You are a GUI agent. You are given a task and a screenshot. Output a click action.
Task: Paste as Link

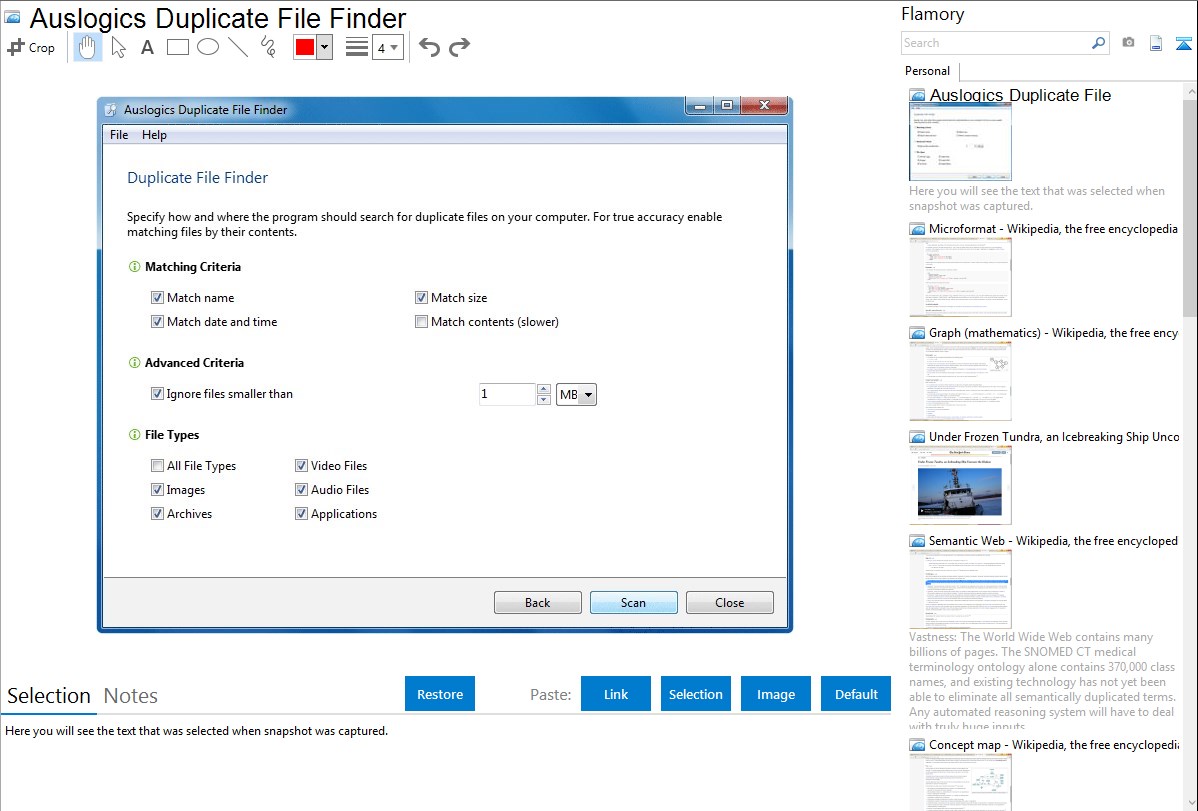tap(616, 694)
